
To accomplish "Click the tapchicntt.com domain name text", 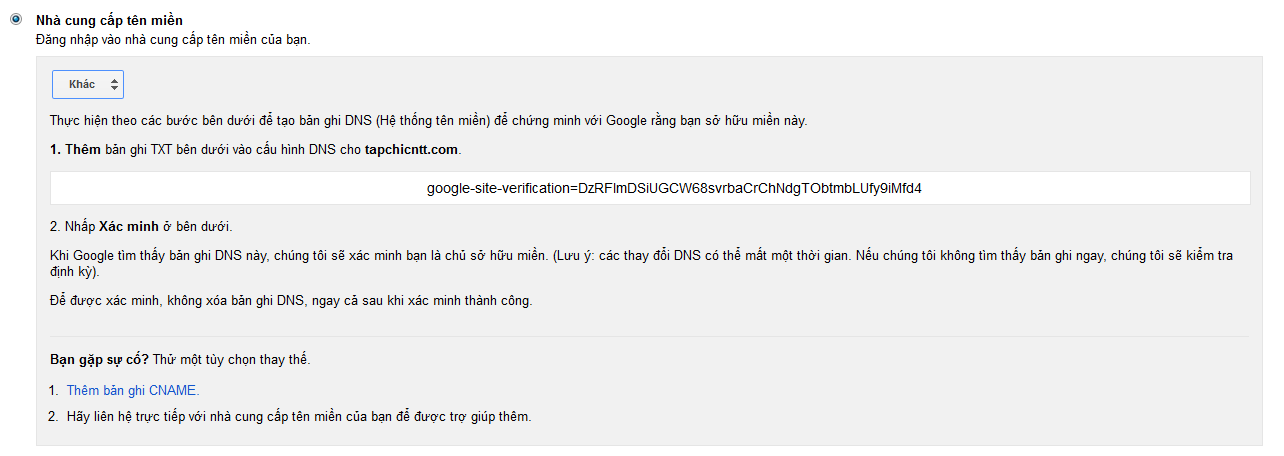I will click(411, 150).
